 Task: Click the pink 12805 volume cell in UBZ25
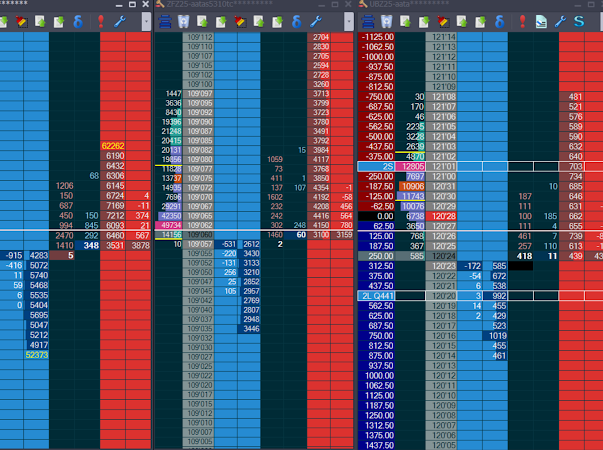[x=410, y=167]
